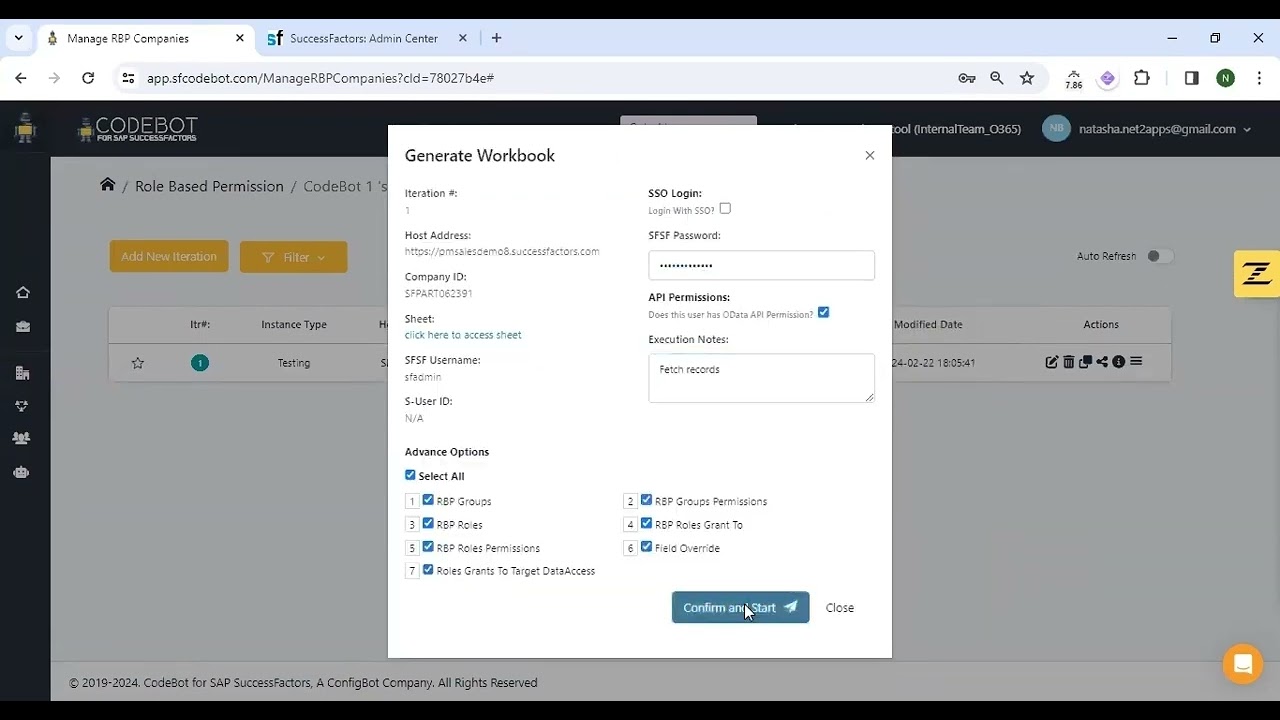Click the info icon in Actions
Screen dimensions: 1280x720
click(x=1118, y=362)
